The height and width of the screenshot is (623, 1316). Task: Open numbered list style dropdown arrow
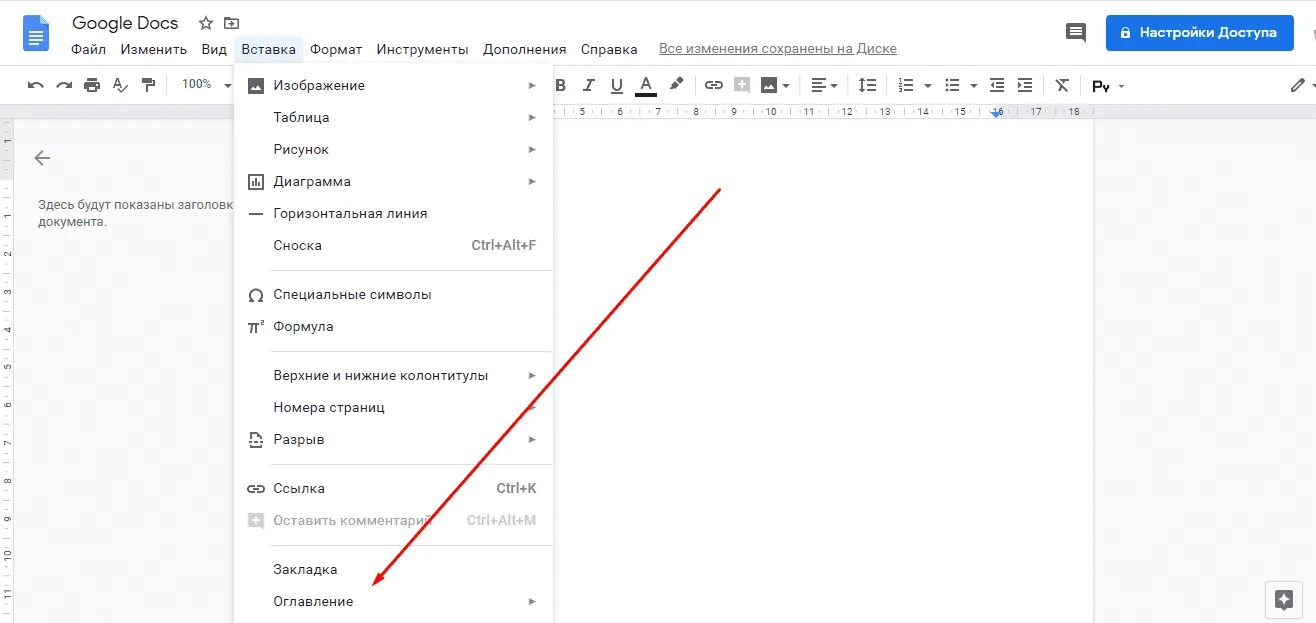pyautogui.click(x=928, y=86)
